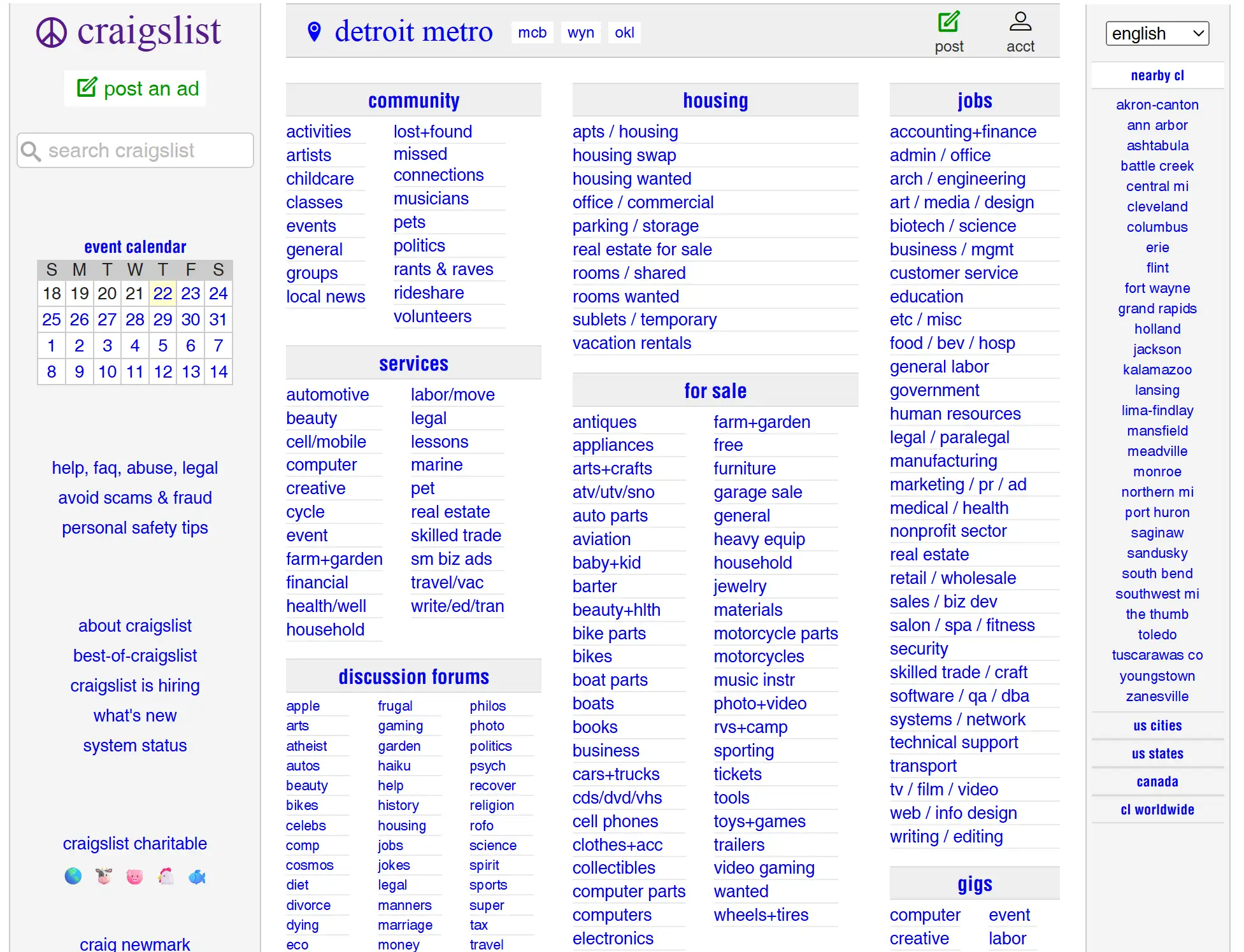Open the motorcycle parts for sale link

776,633
